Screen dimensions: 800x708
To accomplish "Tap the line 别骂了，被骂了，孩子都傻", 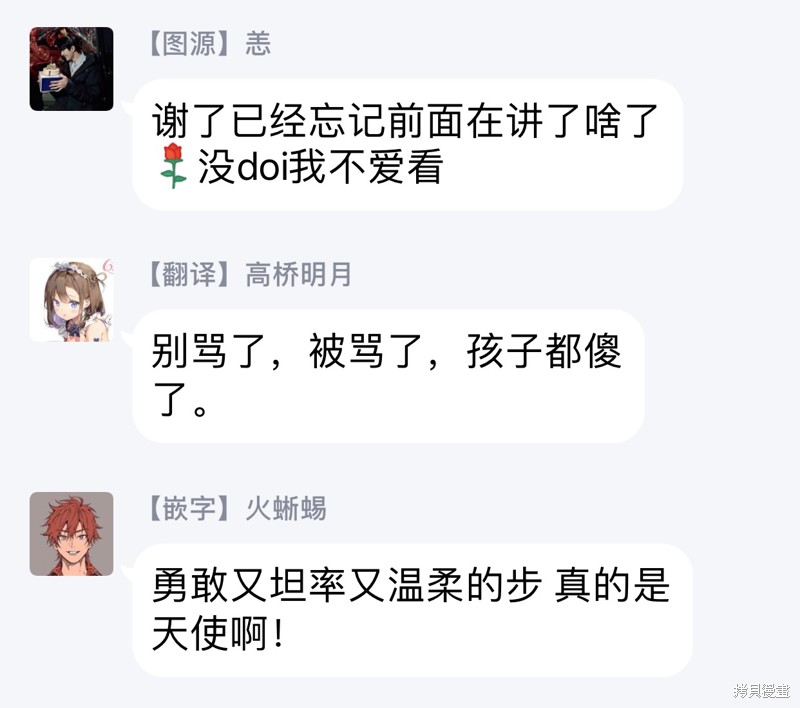I will coord(386,351).
